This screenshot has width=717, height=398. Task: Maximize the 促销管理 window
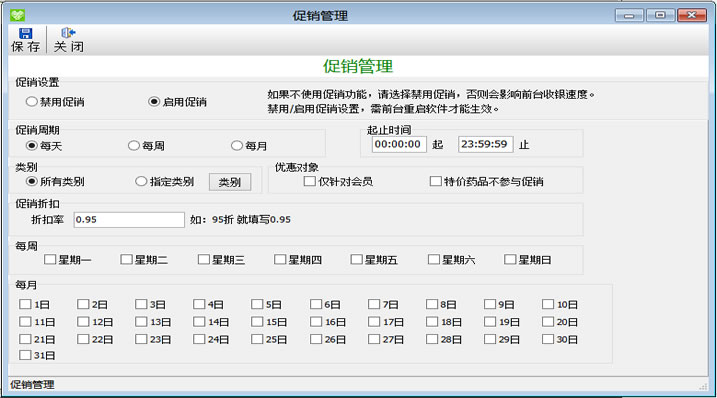coord(660,16)
